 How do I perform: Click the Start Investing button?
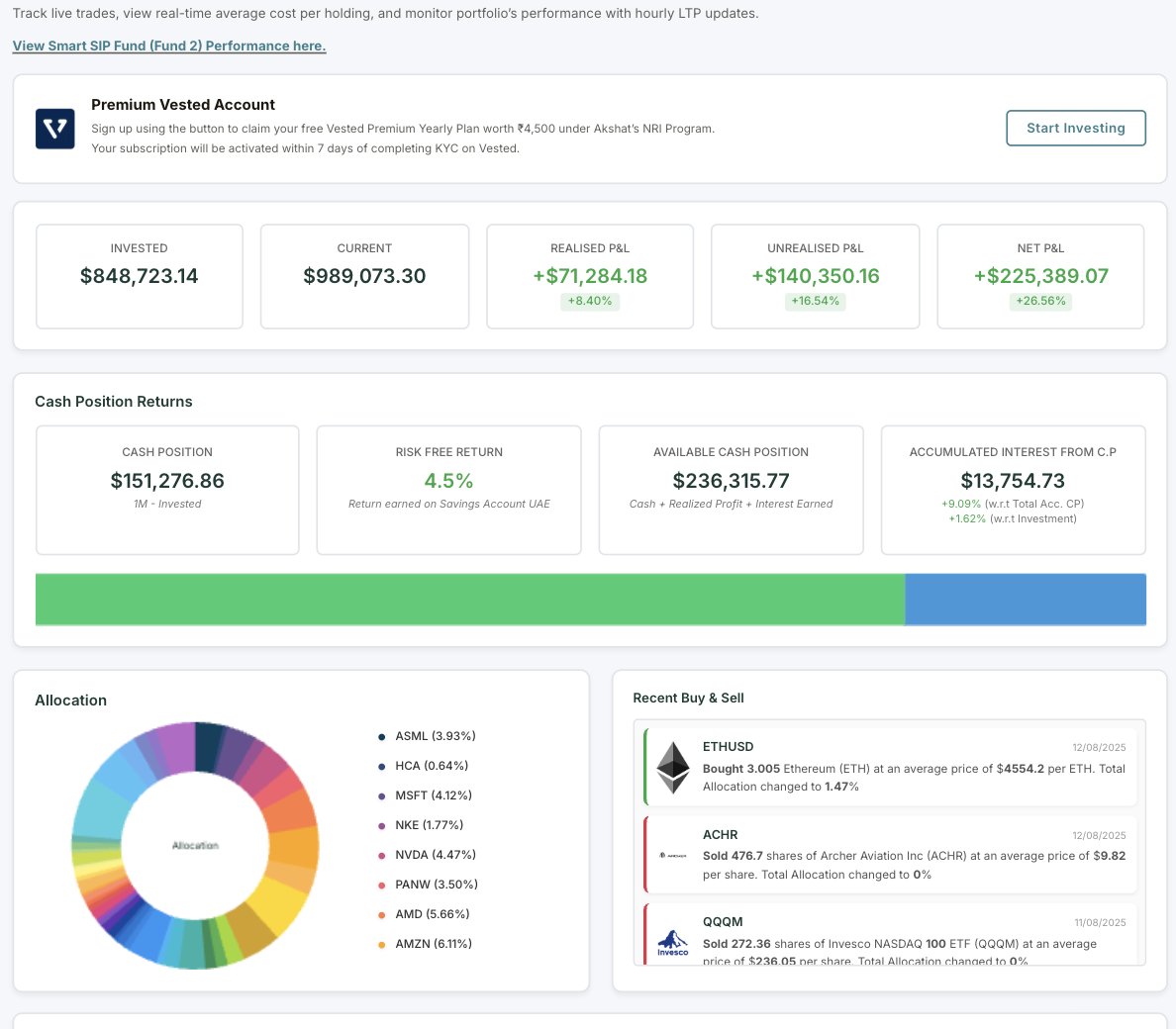point(1075,129)
